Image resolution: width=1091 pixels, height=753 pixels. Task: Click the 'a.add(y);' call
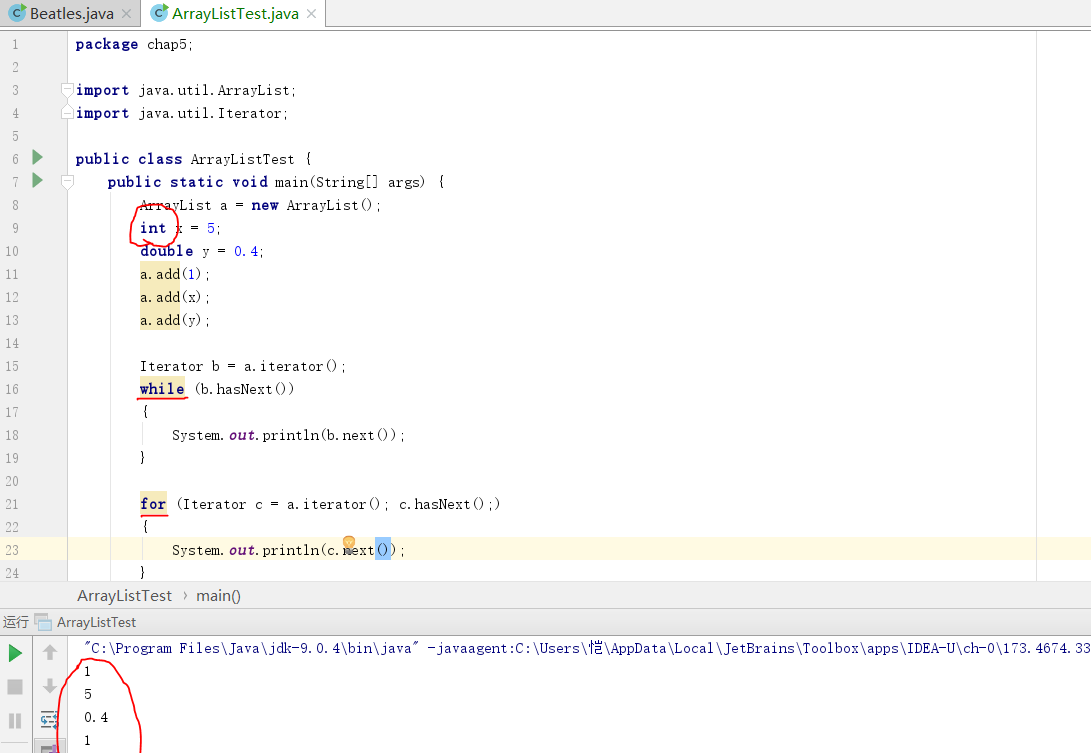(175, 320)
